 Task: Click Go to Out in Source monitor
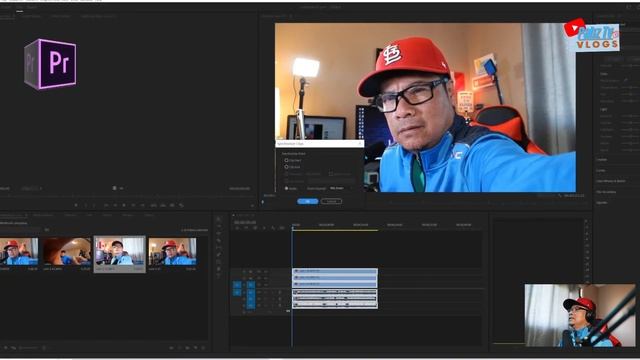[142, 205]
